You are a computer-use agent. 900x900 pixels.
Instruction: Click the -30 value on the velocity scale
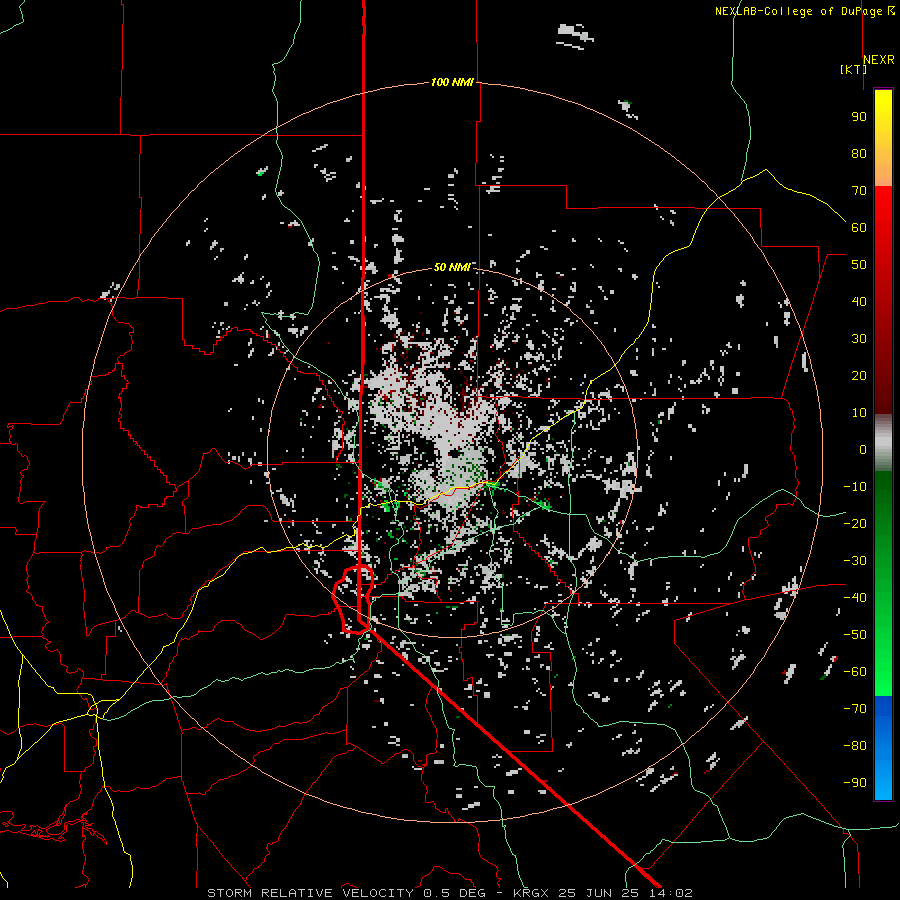(x=855, y=561)
